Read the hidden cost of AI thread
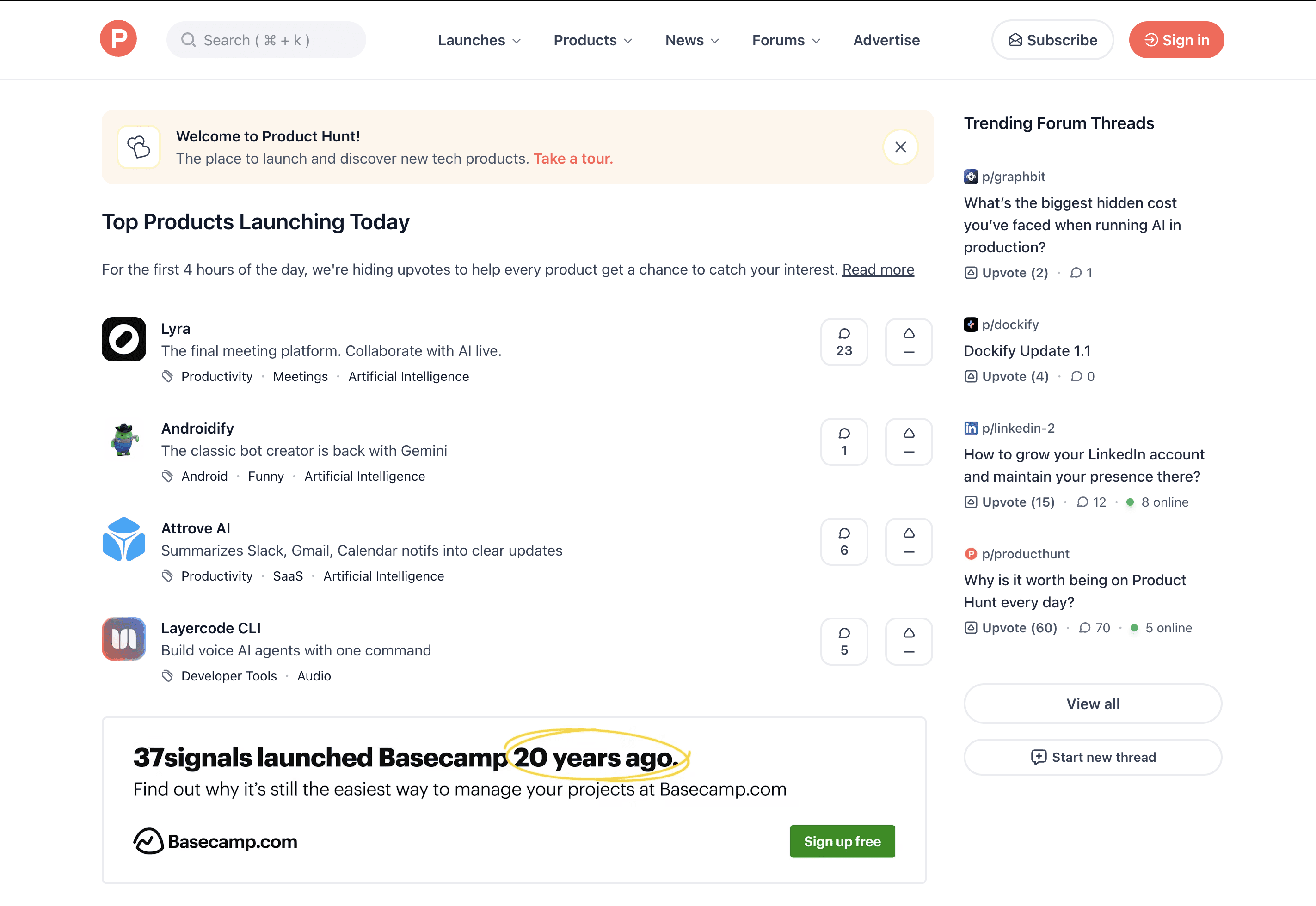The width and height of the screenshot is (1316, 906). (x=1072, y=226)
